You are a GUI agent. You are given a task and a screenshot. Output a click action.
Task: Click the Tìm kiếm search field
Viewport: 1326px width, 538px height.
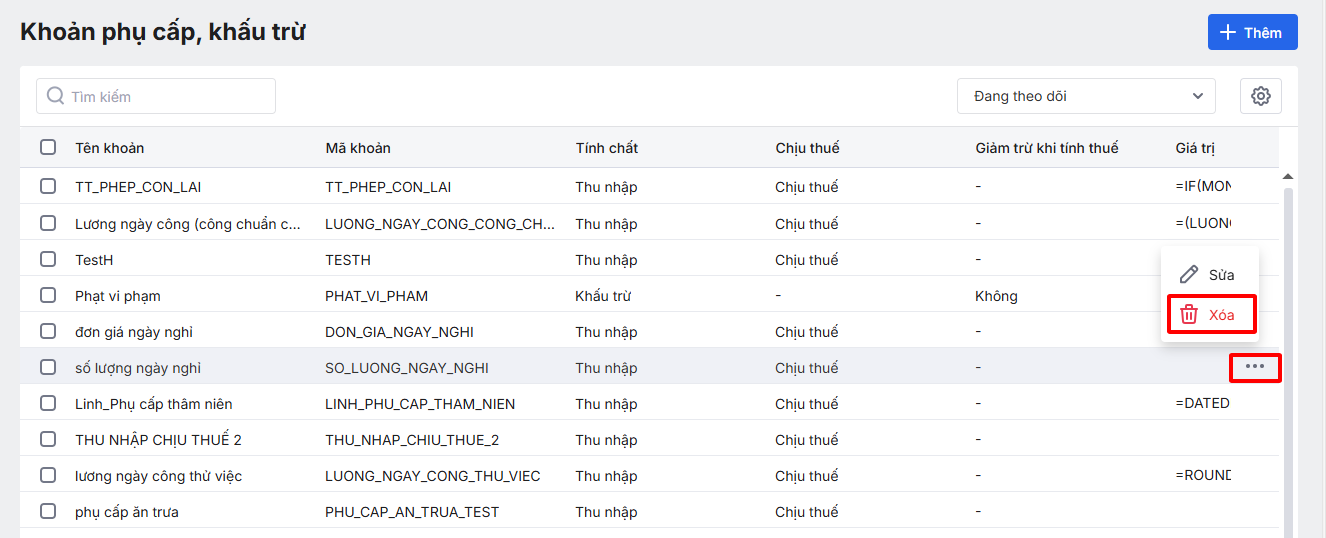[165, 96]
